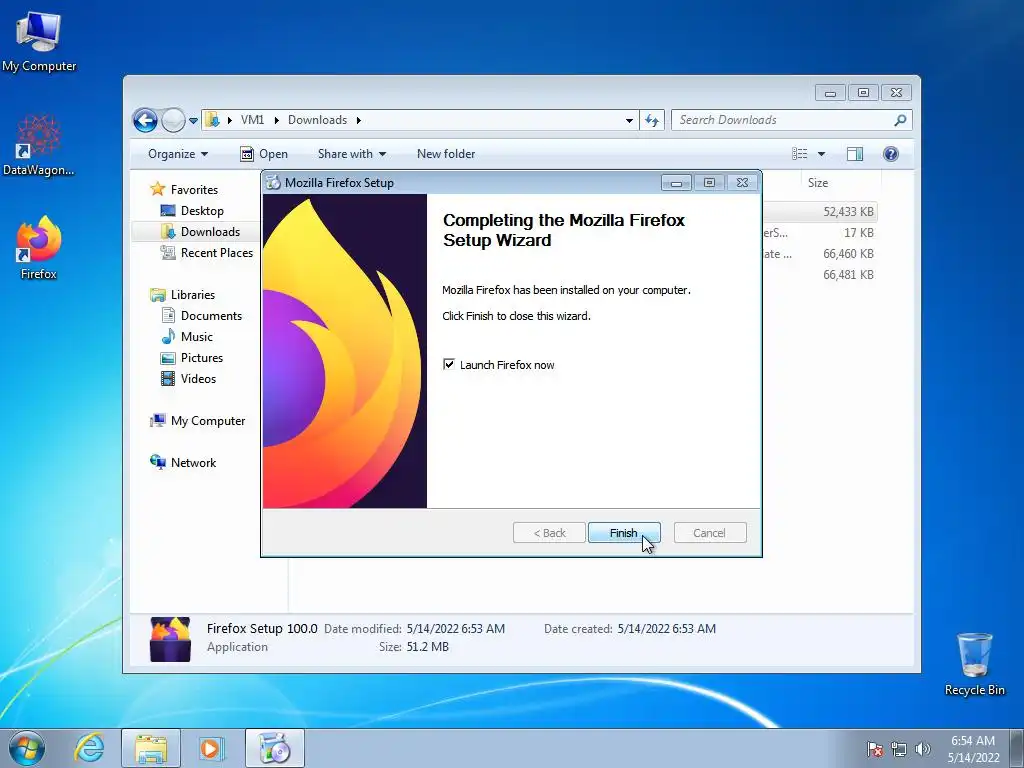Open the Windows Start menu orb

pos(27,748)
